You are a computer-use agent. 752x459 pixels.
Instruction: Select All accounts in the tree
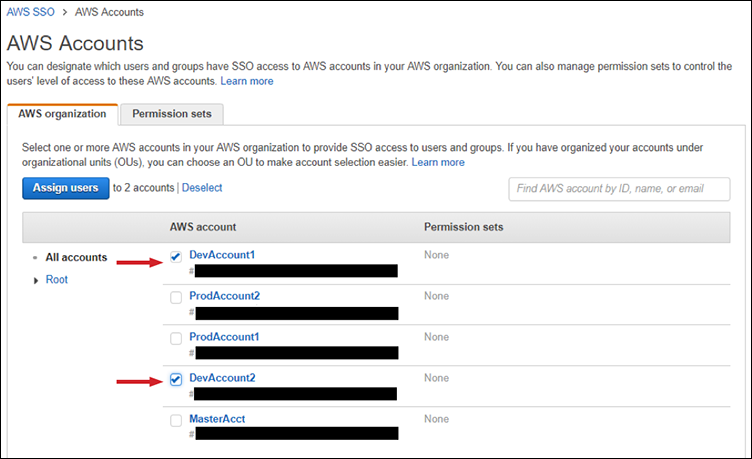click(x=76, y=258)
